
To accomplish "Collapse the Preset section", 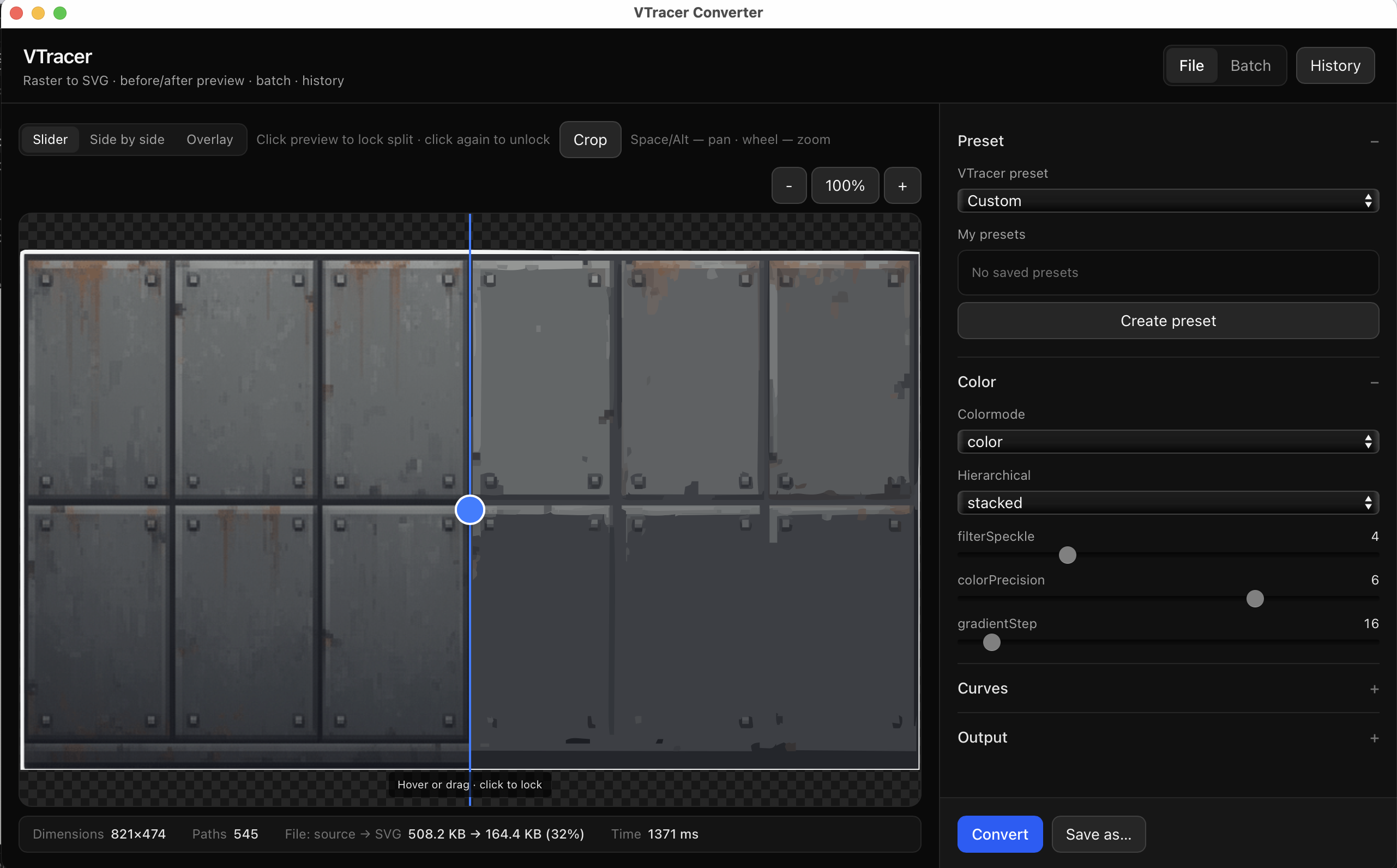I will [x=1374, y=141].
